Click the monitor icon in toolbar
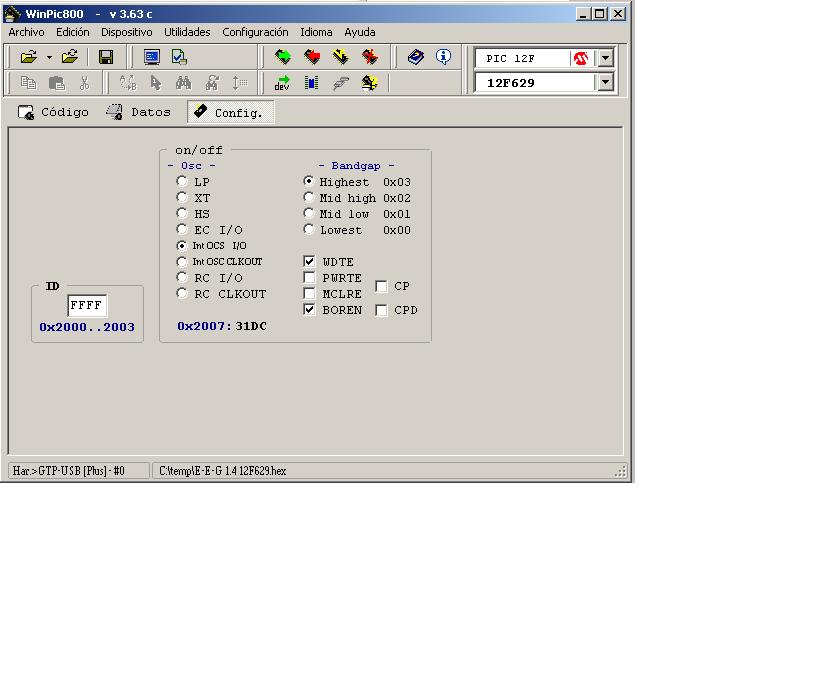 tap(151, 58)
